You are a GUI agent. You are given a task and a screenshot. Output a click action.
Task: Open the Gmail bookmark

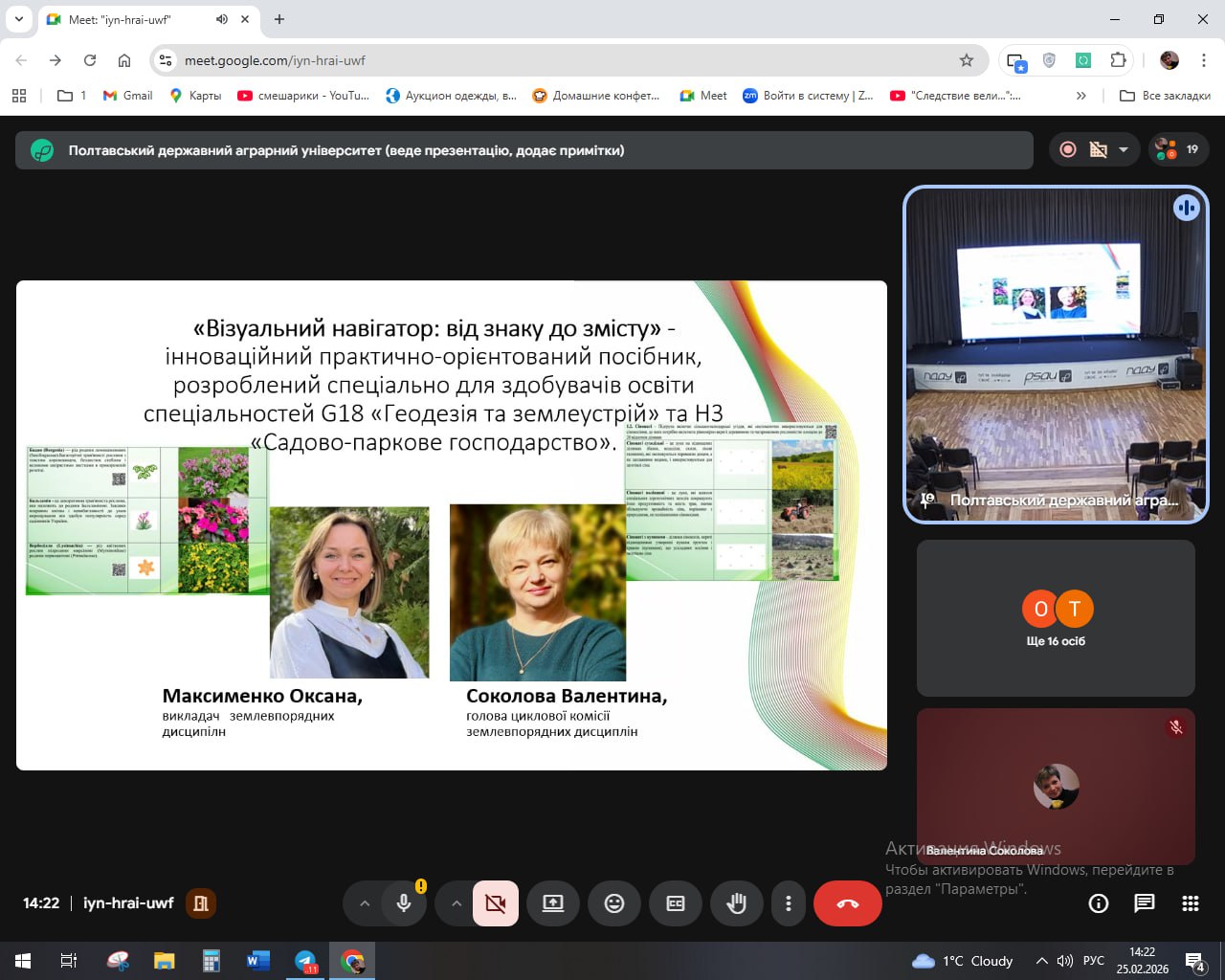pyautogui.click(x=128, y=96)
